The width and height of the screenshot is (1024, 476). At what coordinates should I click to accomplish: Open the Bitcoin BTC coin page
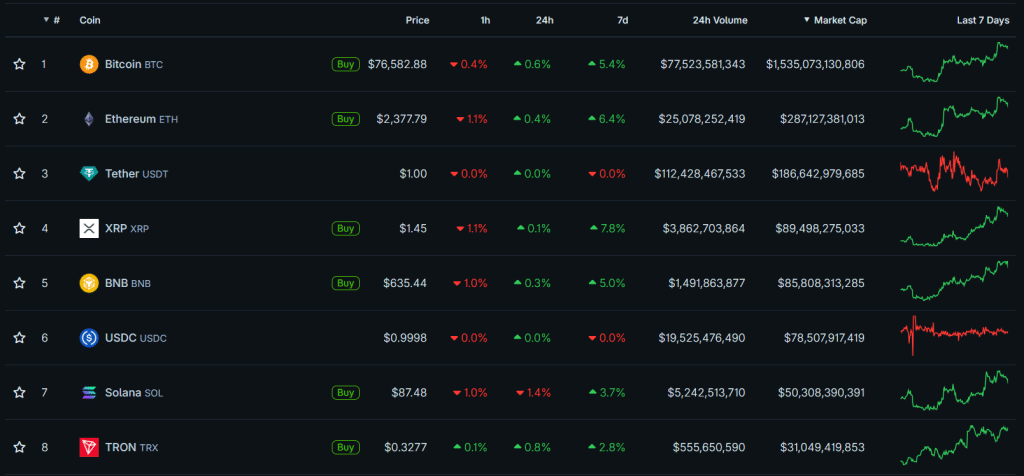pos(134,65)
